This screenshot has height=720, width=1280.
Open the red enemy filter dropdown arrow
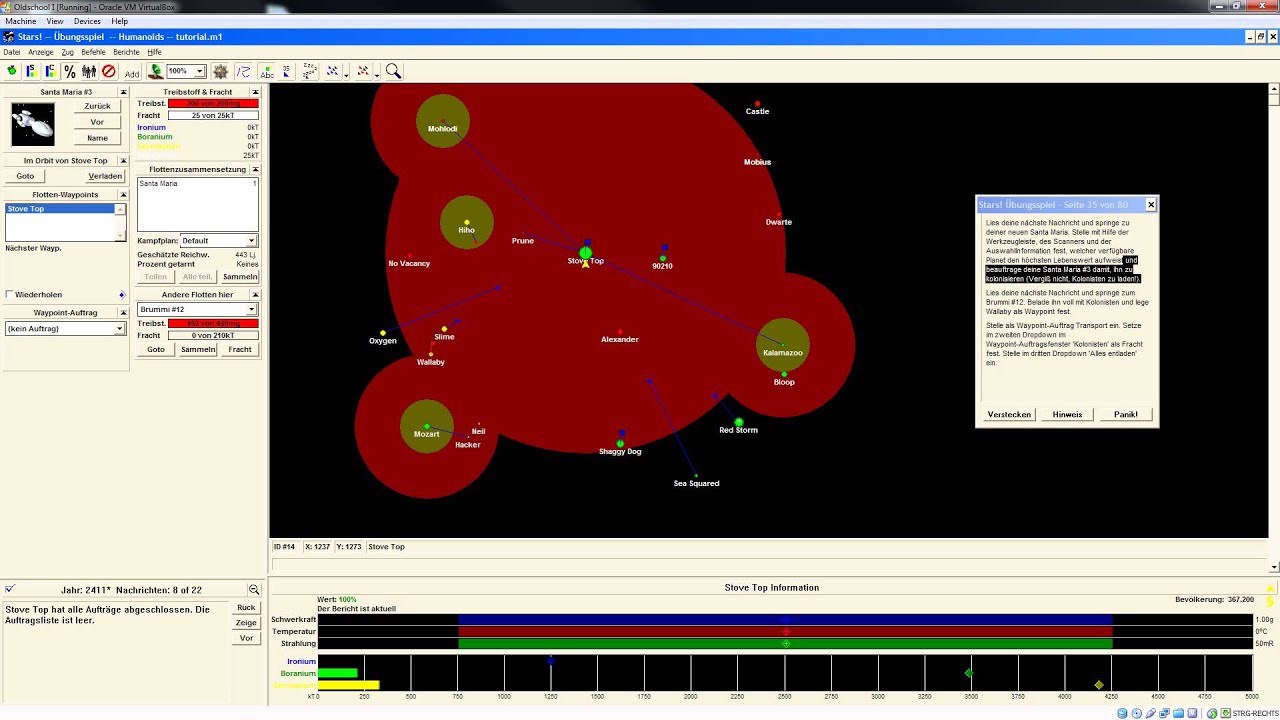pyautogui.click(x=376, y=73)
